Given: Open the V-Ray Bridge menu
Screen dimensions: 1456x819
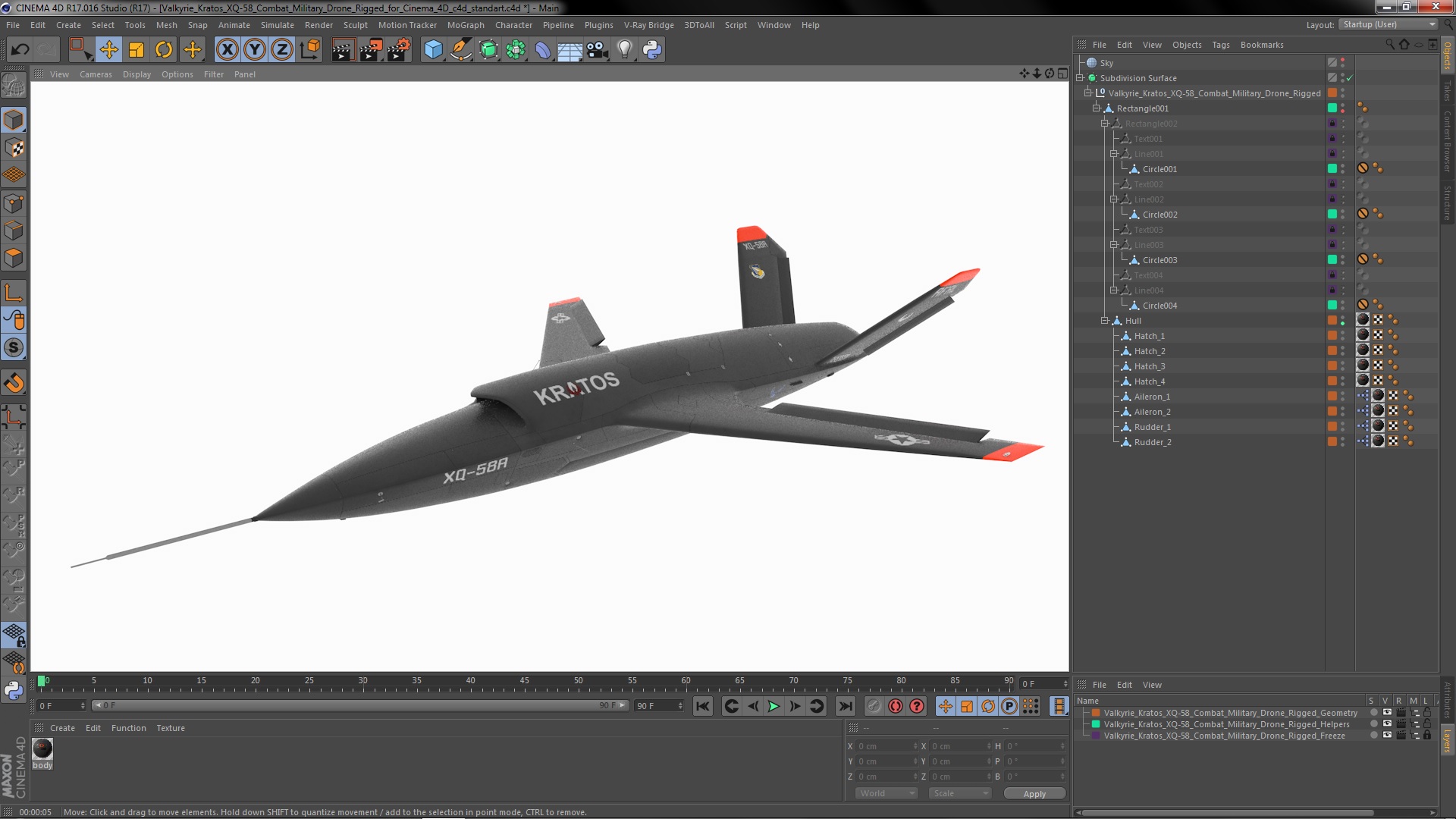Looking at the screenshot, I should coord(648,25).
